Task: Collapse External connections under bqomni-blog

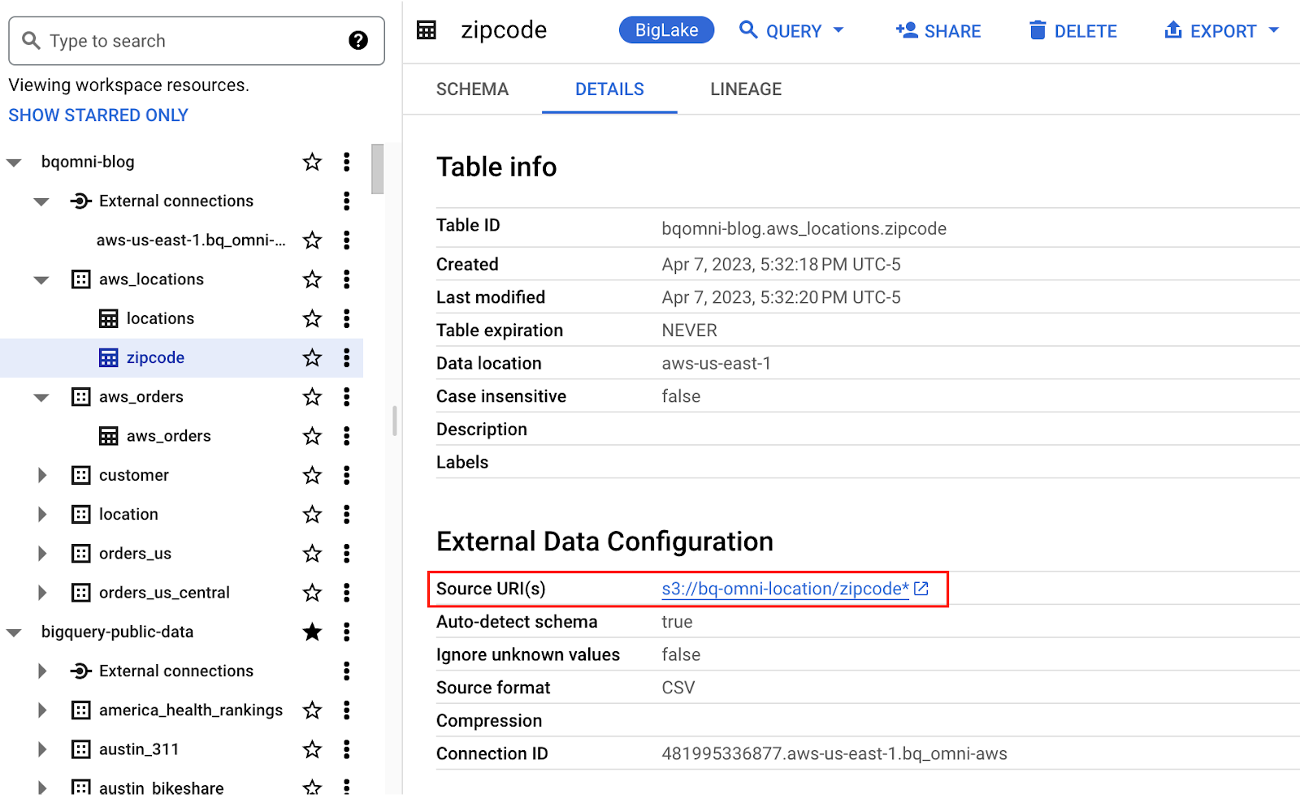Action: click(x=41, y=201)
